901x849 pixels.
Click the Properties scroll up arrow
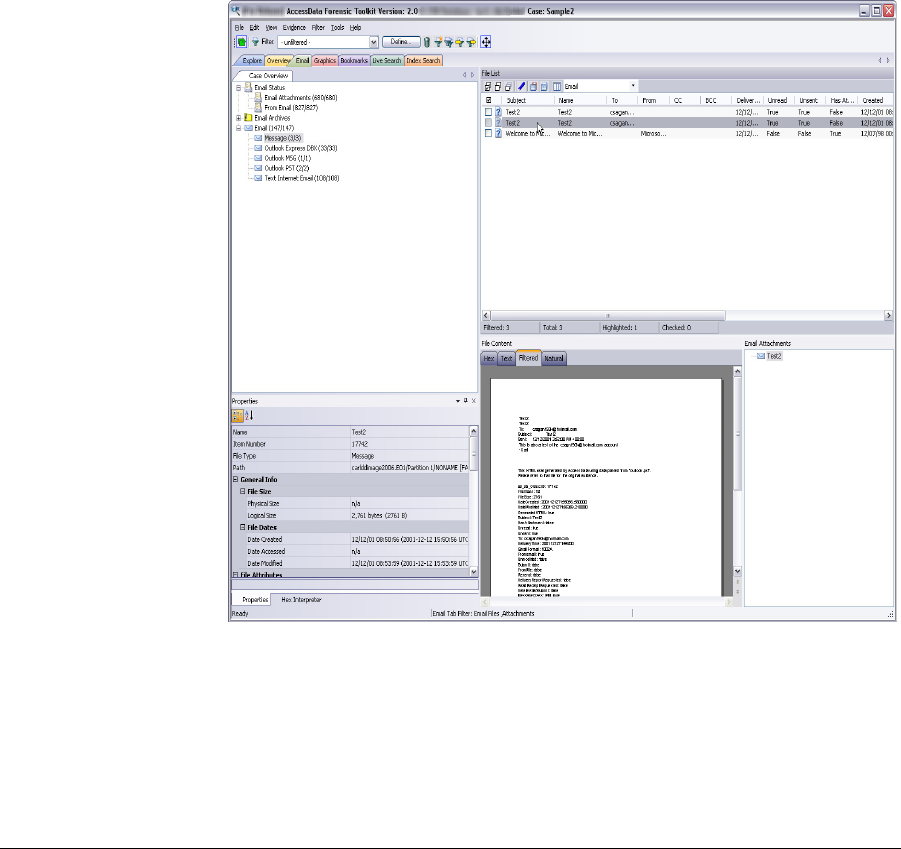click(473, 431)
